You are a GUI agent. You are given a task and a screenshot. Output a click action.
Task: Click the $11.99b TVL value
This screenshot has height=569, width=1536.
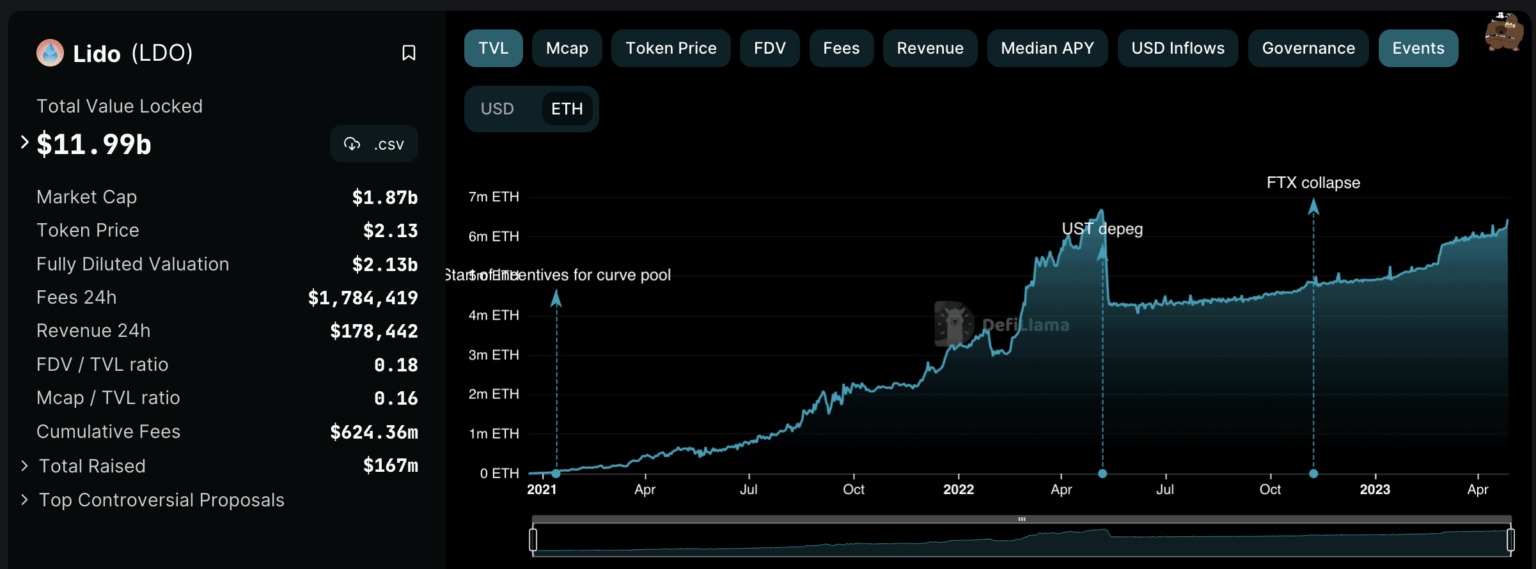pyautogui.click(x=94, y=144)
